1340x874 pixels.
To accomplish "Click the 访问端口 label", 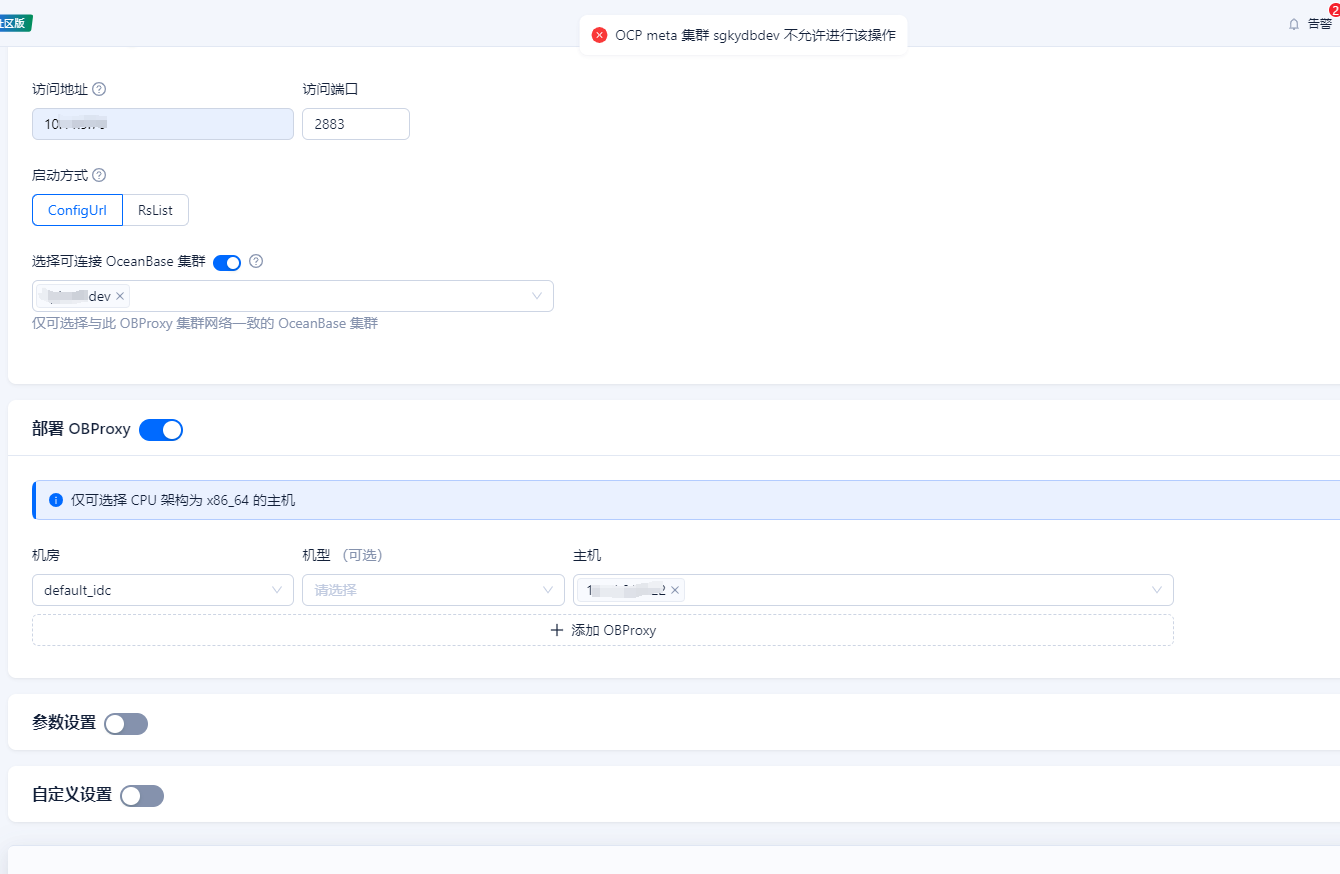I will (330, 89).
